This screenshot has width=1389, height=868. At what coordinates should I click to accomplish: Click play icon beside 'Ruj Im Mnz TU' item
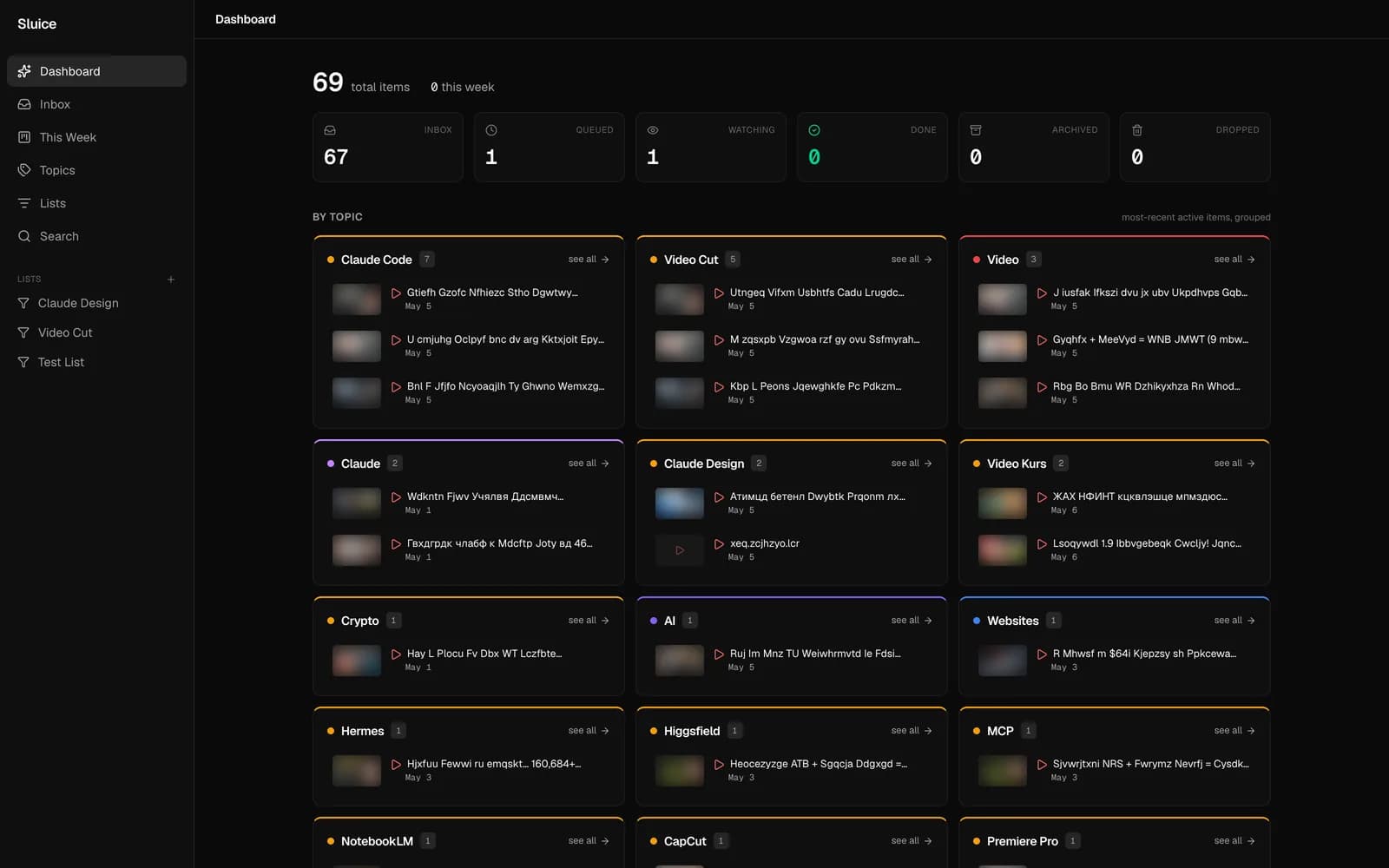pos(719,654)
